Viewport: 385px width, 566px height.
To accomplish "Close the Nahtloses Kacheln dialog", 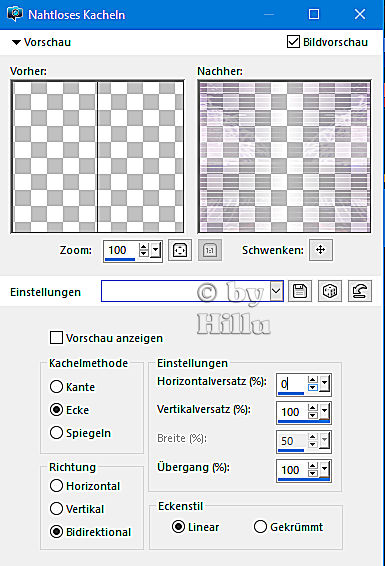I will (360, 14).
